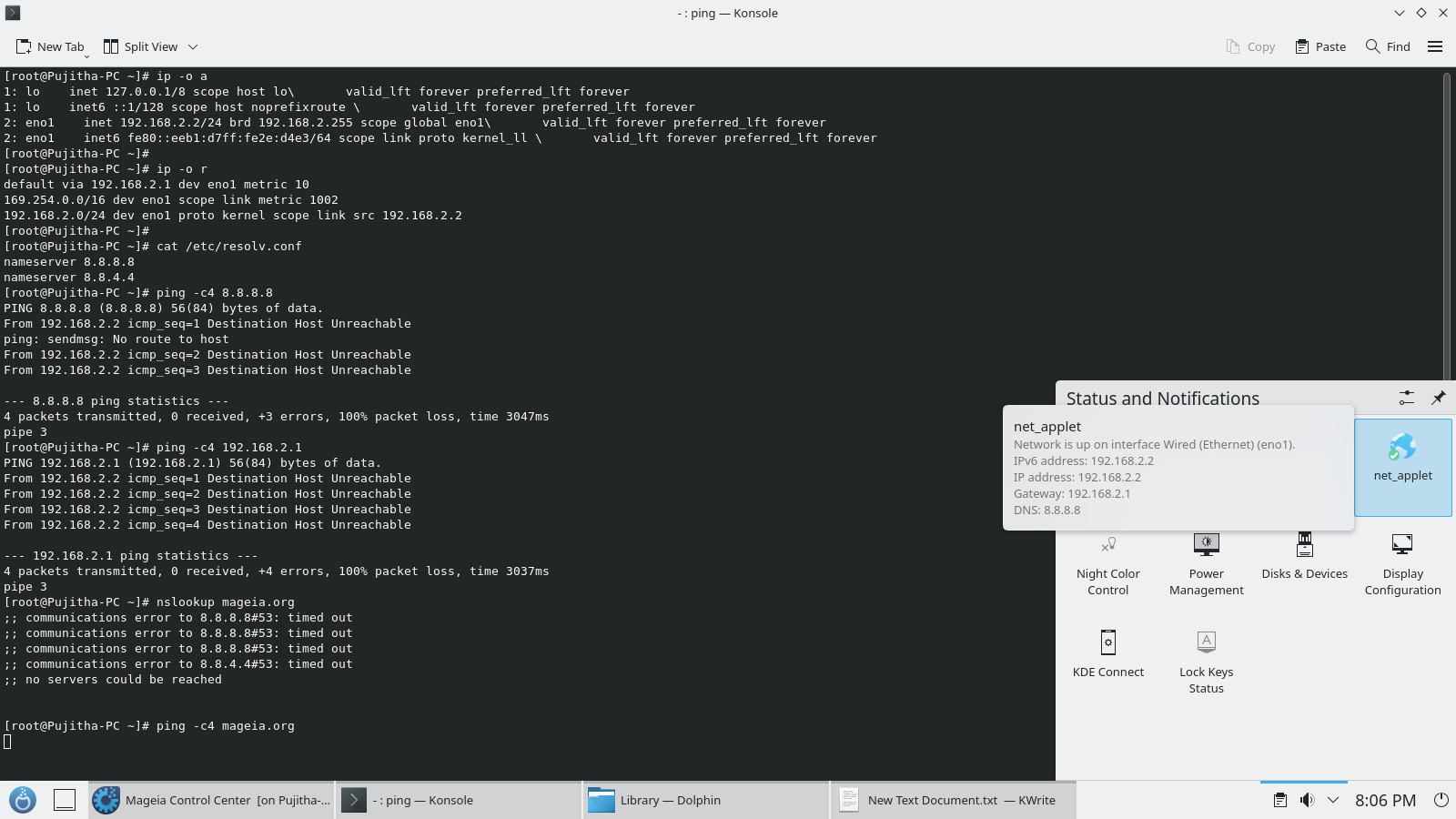The height and width of the screenshot is (819, 1456).
Task: Open Night Color Control
Action: [1107, 565]
